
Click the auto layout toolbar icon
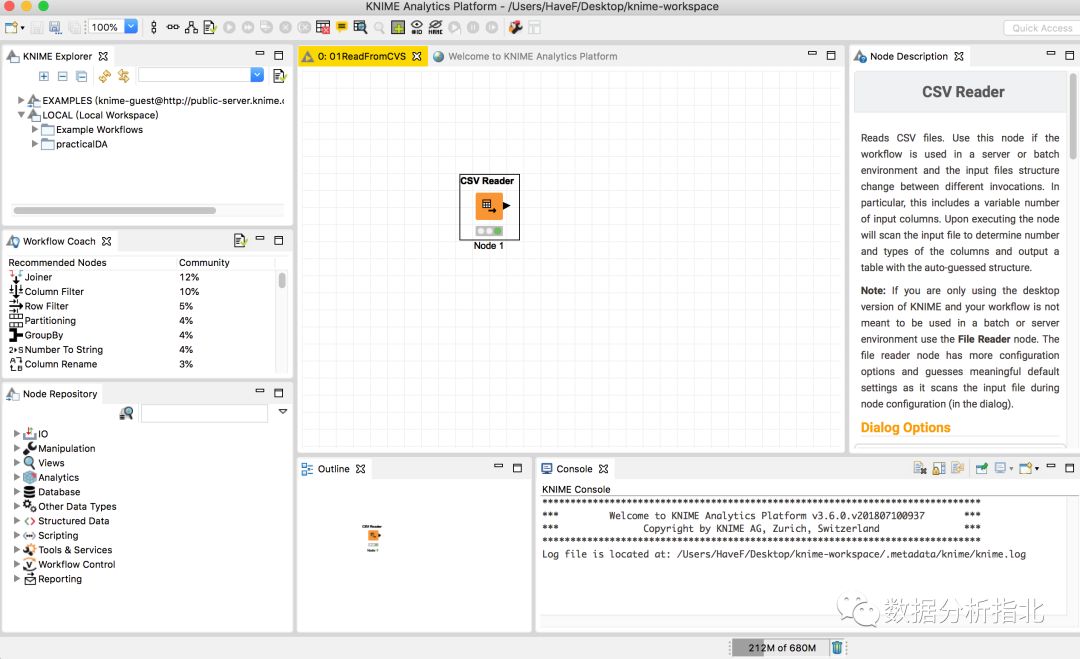[x=191, y=28]
